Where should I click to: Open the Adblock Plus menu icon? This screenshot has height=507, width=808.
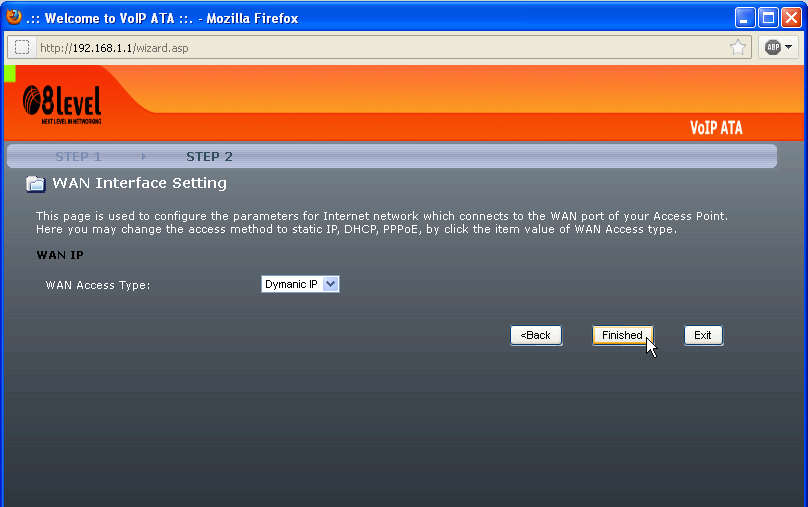[x=778, y=47]
